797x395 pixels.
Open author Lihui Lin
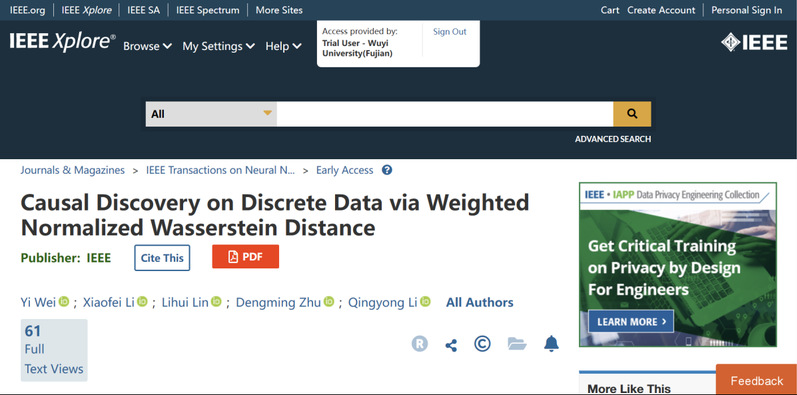185,302
